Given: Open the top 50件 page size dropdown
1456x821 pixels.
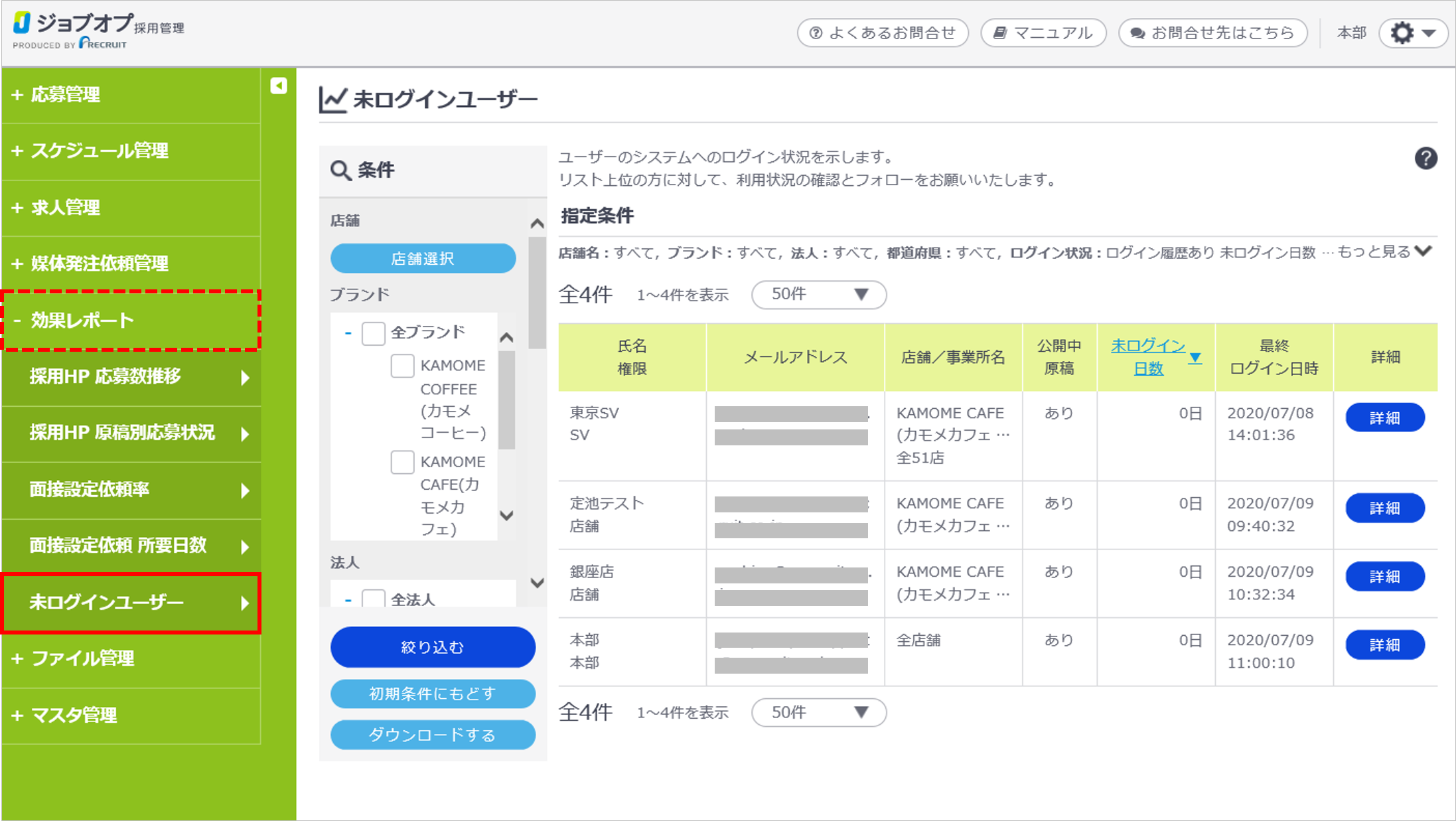Looking at the screenshot, I should click(x=819, y=295).
